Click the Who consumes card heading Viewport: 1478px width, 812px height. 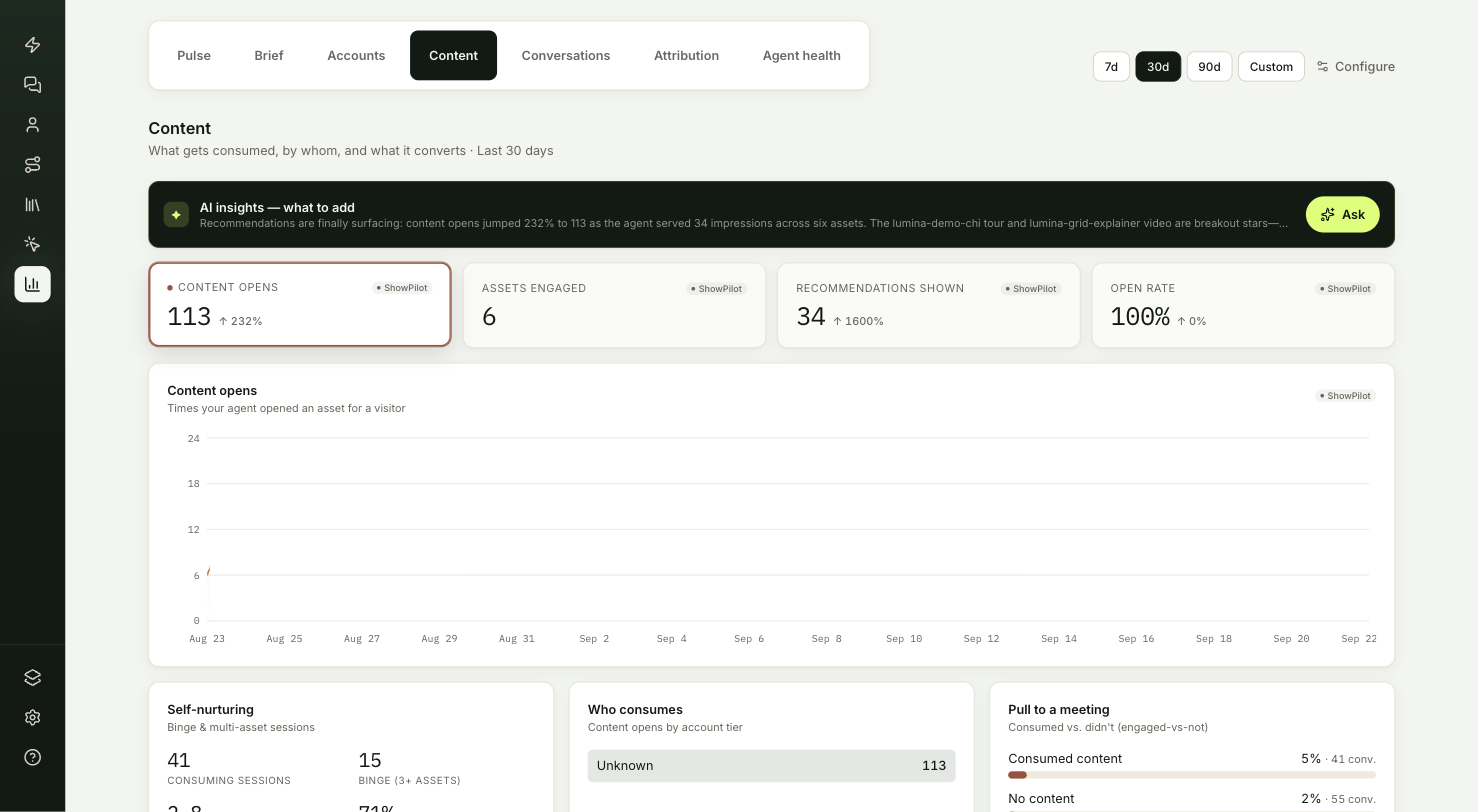coord(635,709)
